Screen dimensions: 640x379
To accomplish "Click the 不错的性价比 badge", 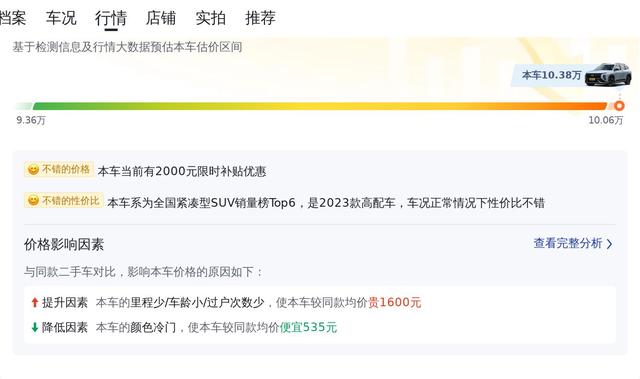I will click(64, 201).
